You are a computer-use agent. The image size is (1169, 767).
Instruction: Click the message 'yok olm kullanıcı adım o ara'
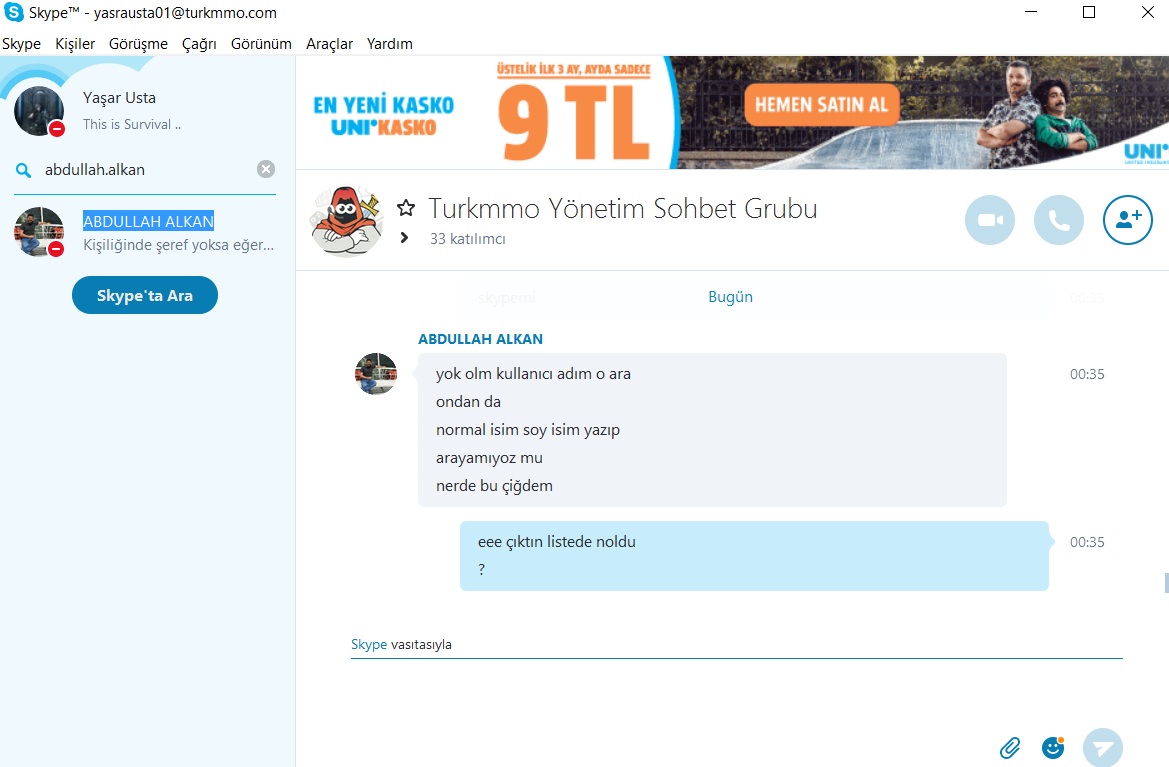point(533,373)
